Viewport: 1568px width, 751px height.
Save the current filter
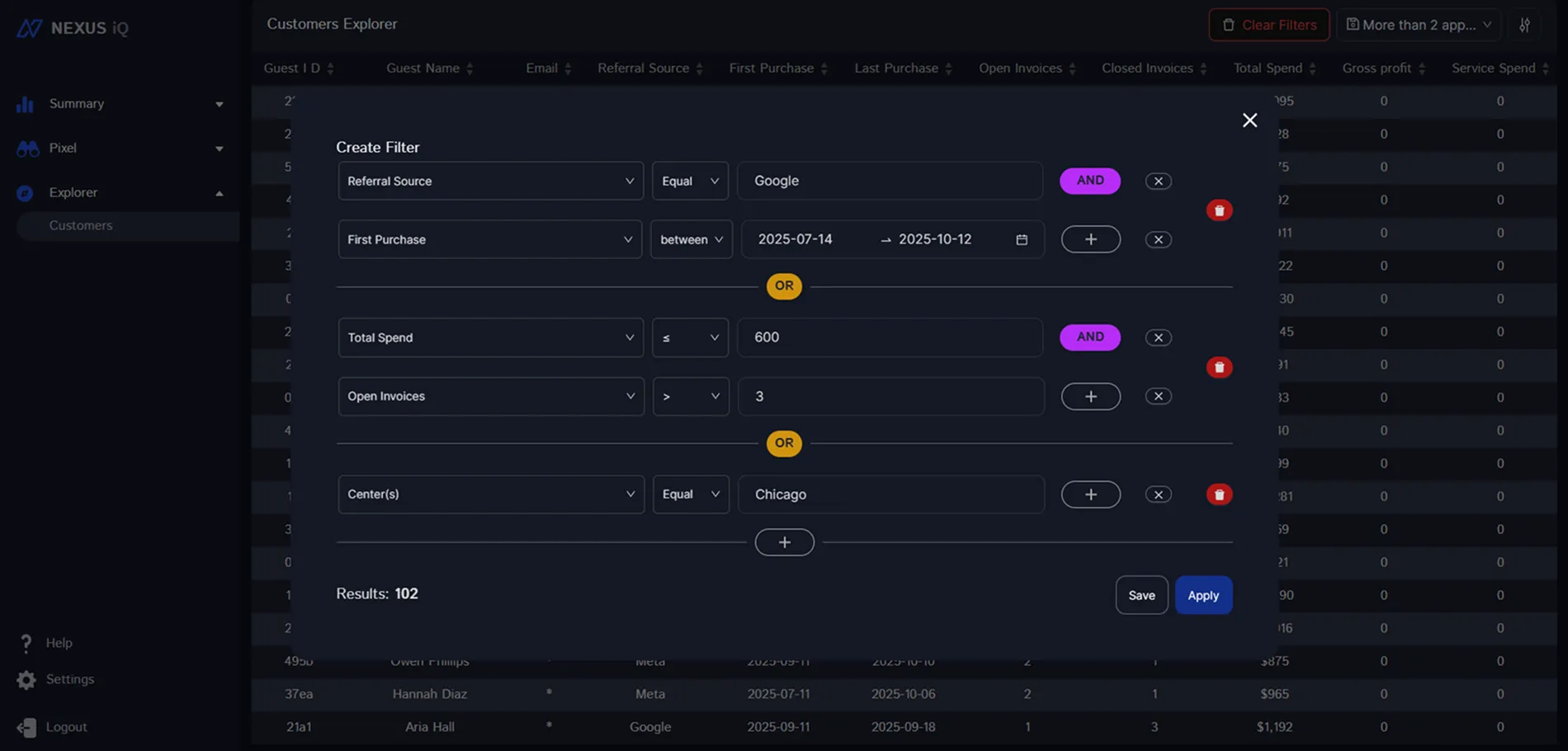pyautogui.click(x=1141, y=595)
